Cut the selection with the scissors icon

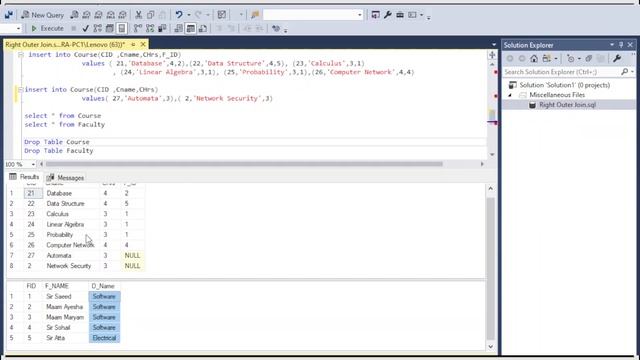[x=139, y=15]
